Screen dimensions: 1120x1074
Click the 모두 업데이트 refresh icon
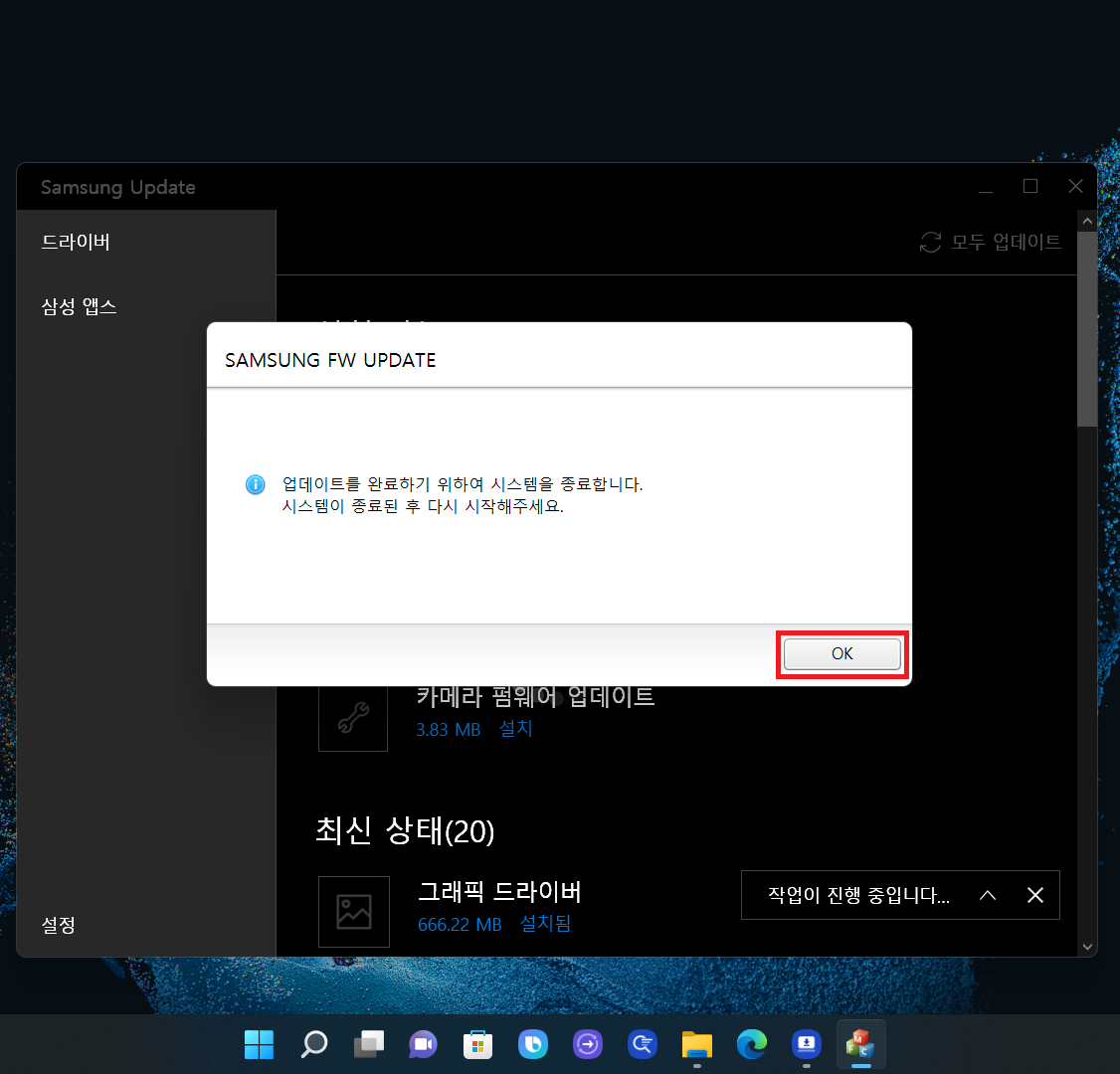930,242
